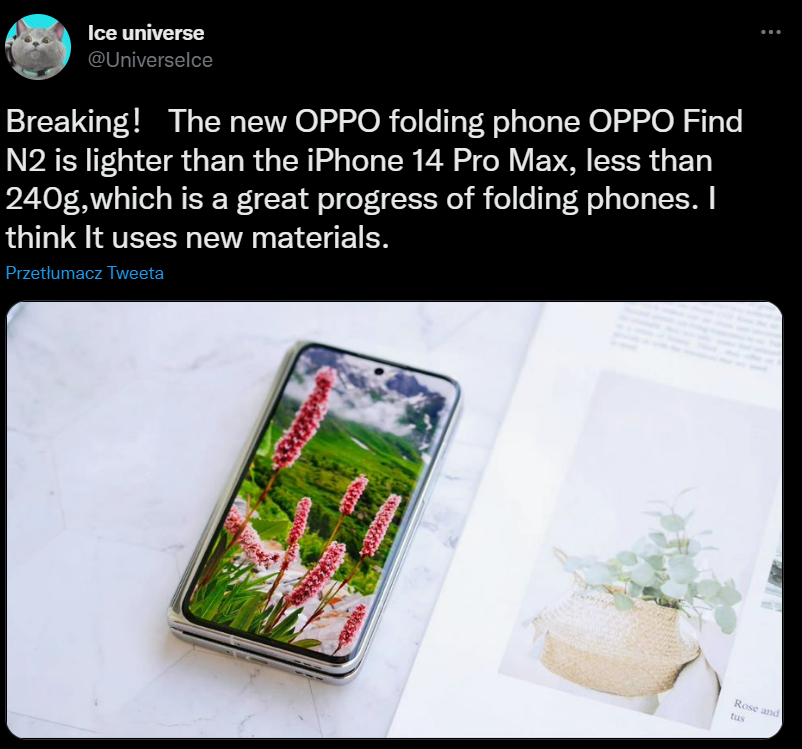The height and width of the screenshot is (749, 802).
Task: Click the Przetłumacz Tweeta translate link
Action: [x=85, y=273]
